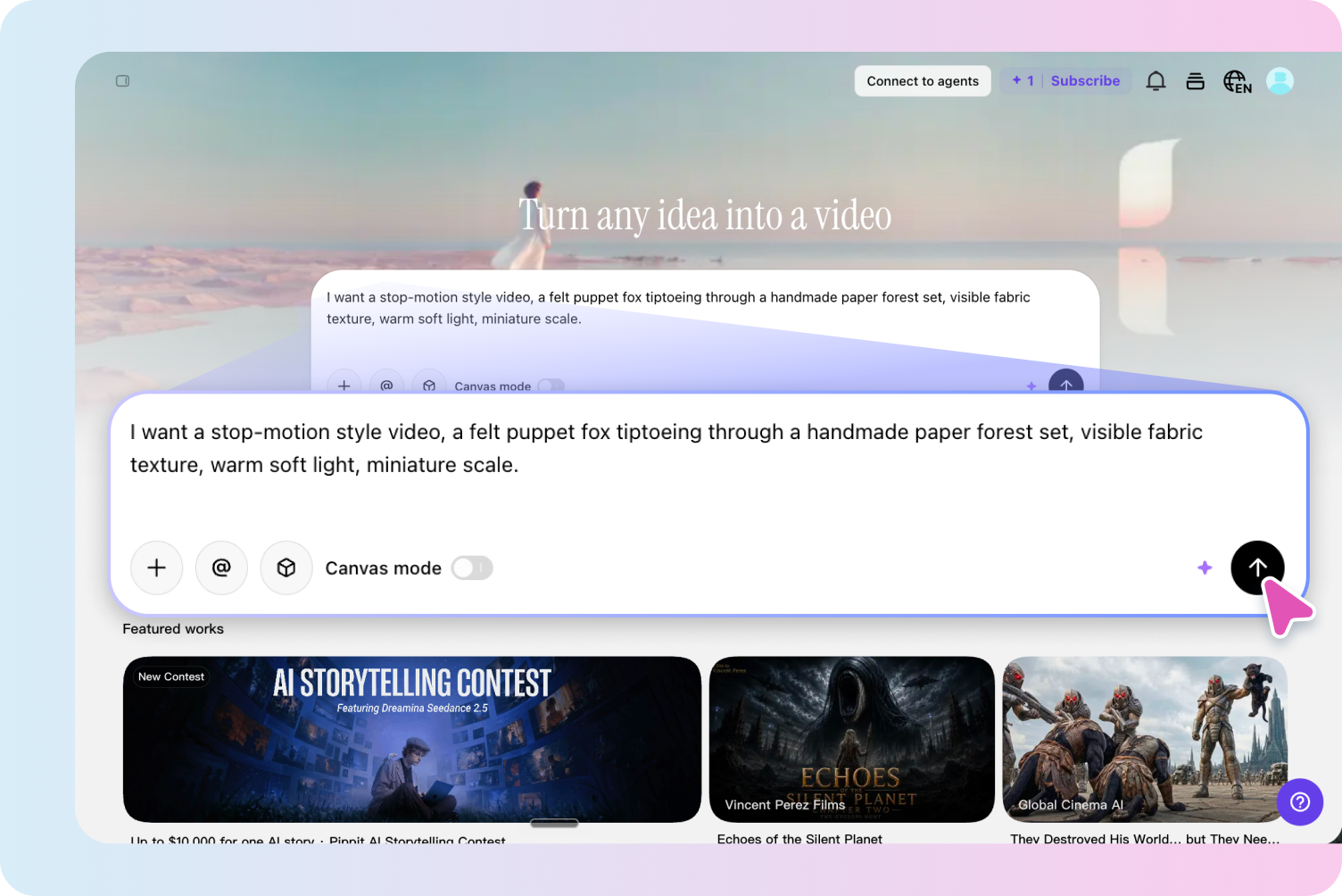
Task: Click the cube icon in enlarged prompt box
Action: click(286, 568)
